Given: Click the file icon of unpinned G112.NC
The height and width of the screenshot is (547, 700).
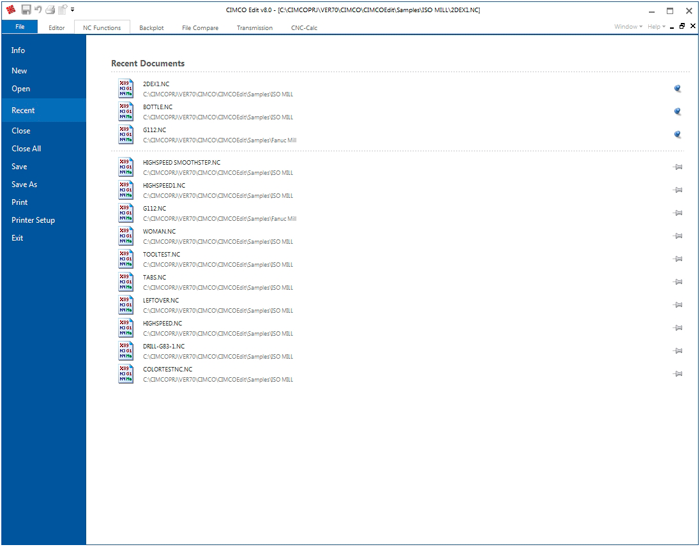Looking at the screenshot, I should (126, 213).
